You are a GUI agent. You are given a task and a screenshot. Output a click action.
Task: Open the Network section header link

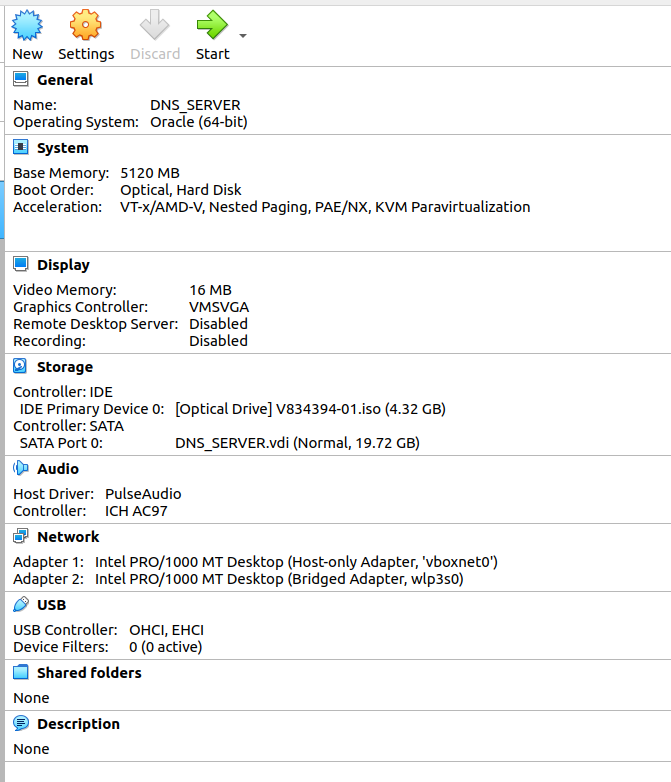(68, 537)
